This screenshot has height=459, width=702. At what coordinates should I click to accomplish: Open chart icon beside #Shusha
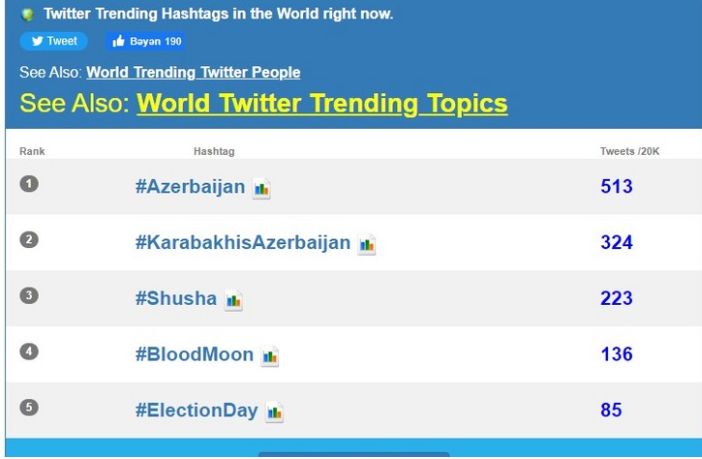tap(233, 300)
